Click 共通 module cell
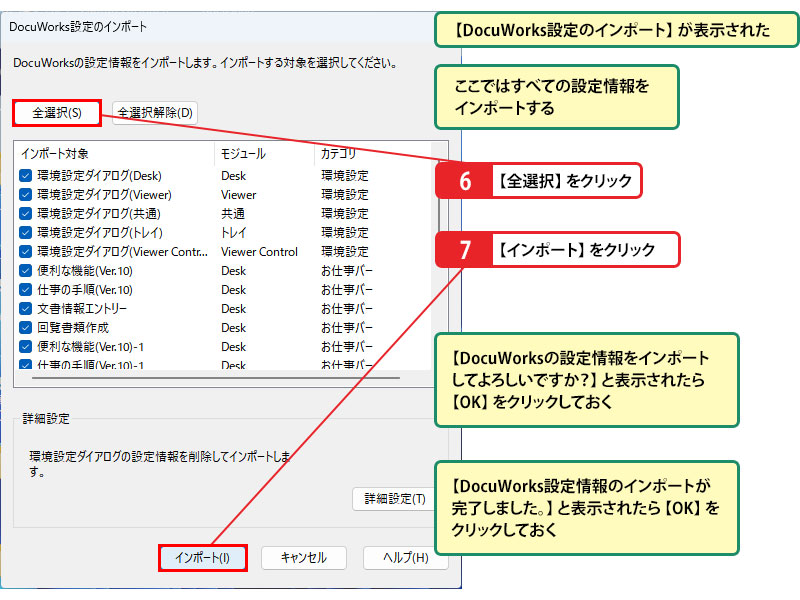 point(233,214)
